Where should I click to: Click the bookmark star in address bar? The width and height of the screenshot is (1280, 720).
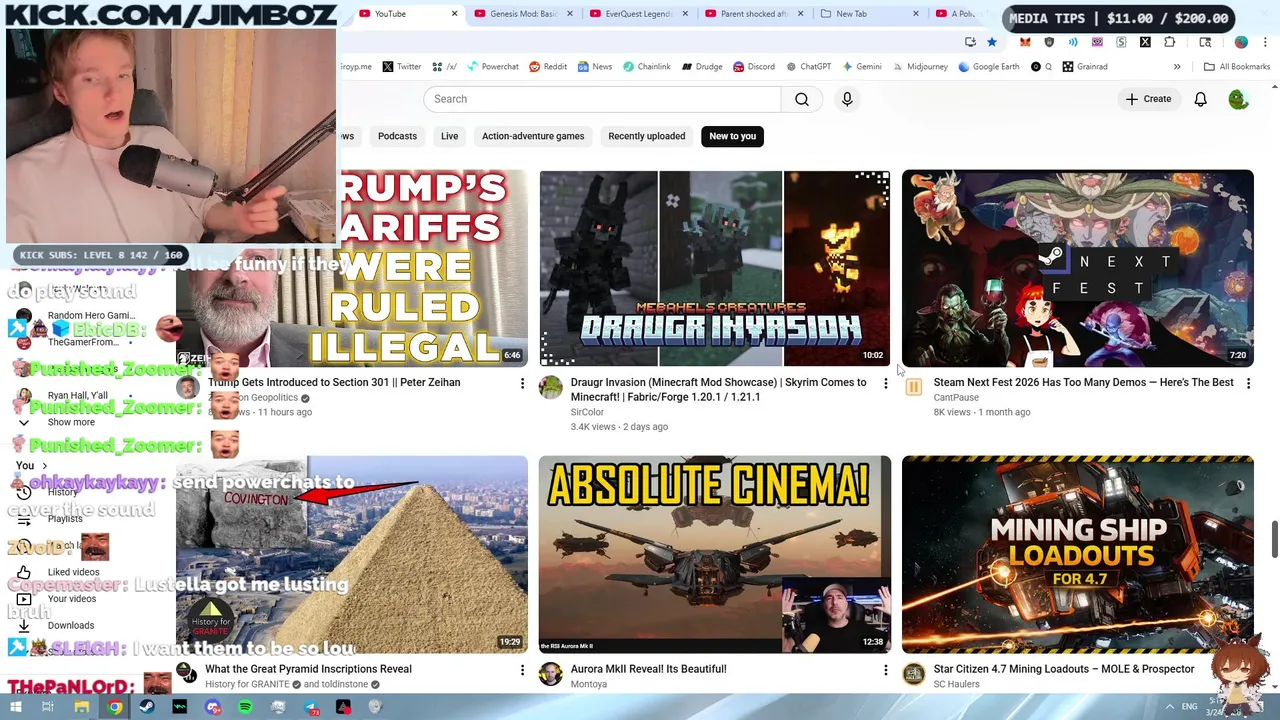[x=991, y=42]
